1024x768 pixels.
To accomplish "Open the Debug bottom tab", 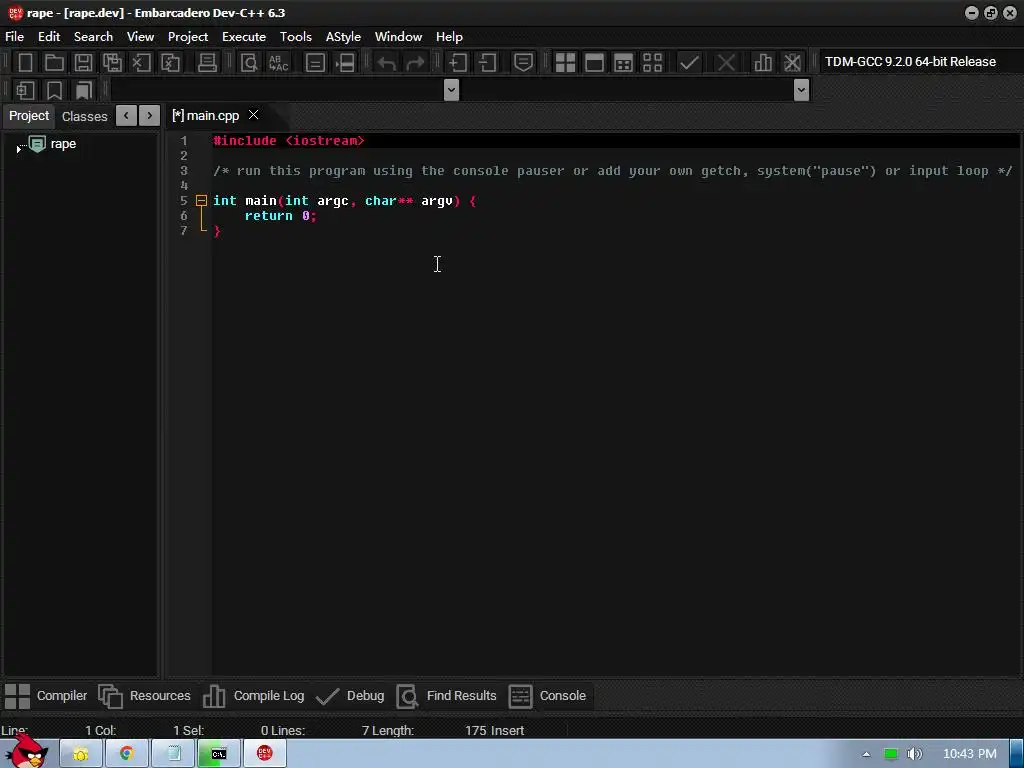I will (350, 696).
